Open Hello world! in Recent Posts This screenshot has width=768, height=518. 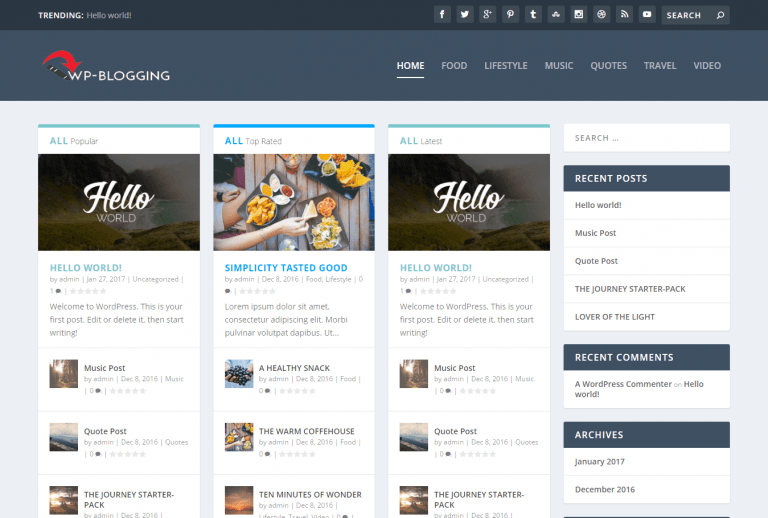pos(598,205)
